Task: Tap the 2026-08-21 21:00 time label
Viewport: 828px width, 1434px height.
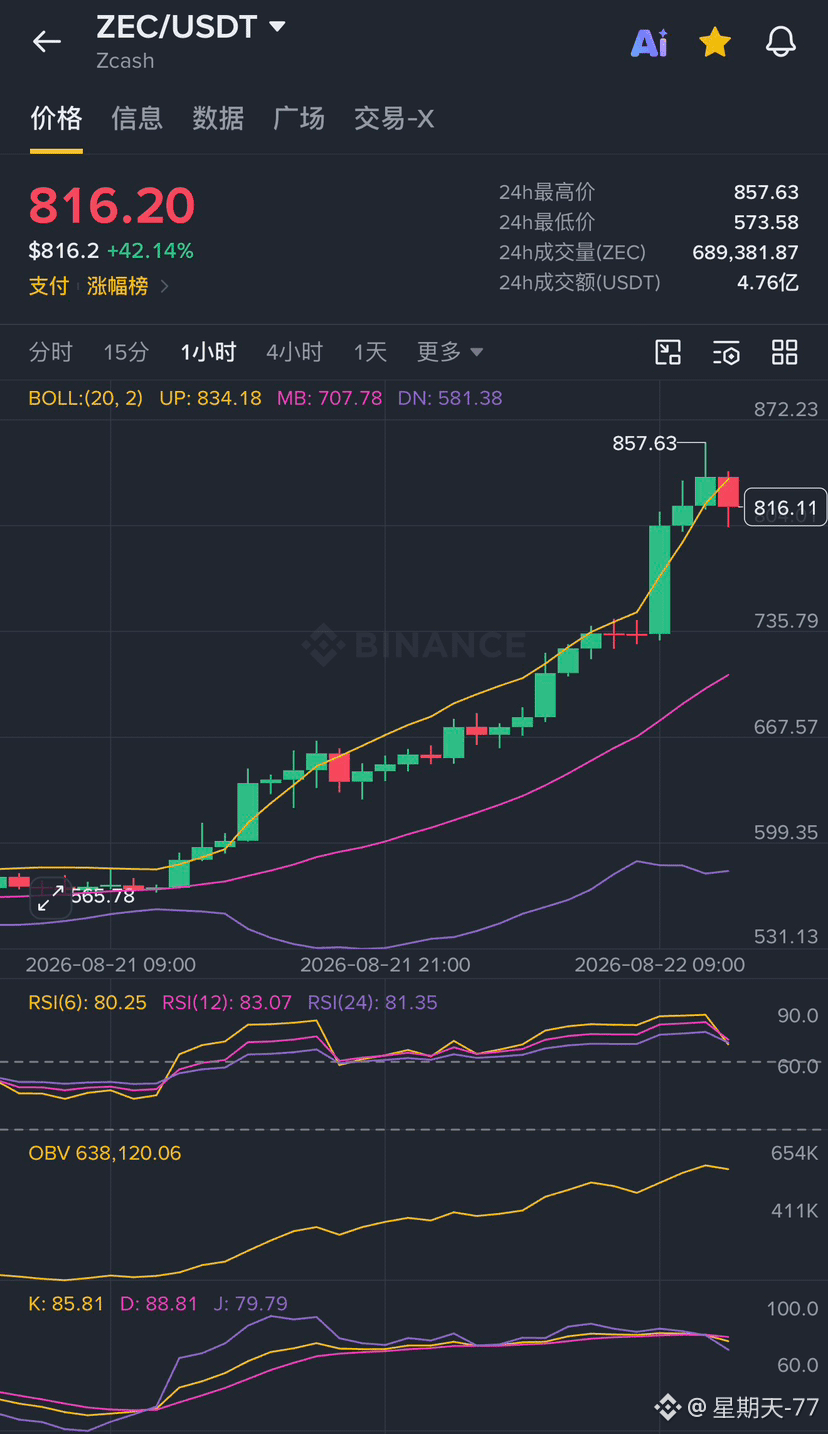Action: click(385, 965)
